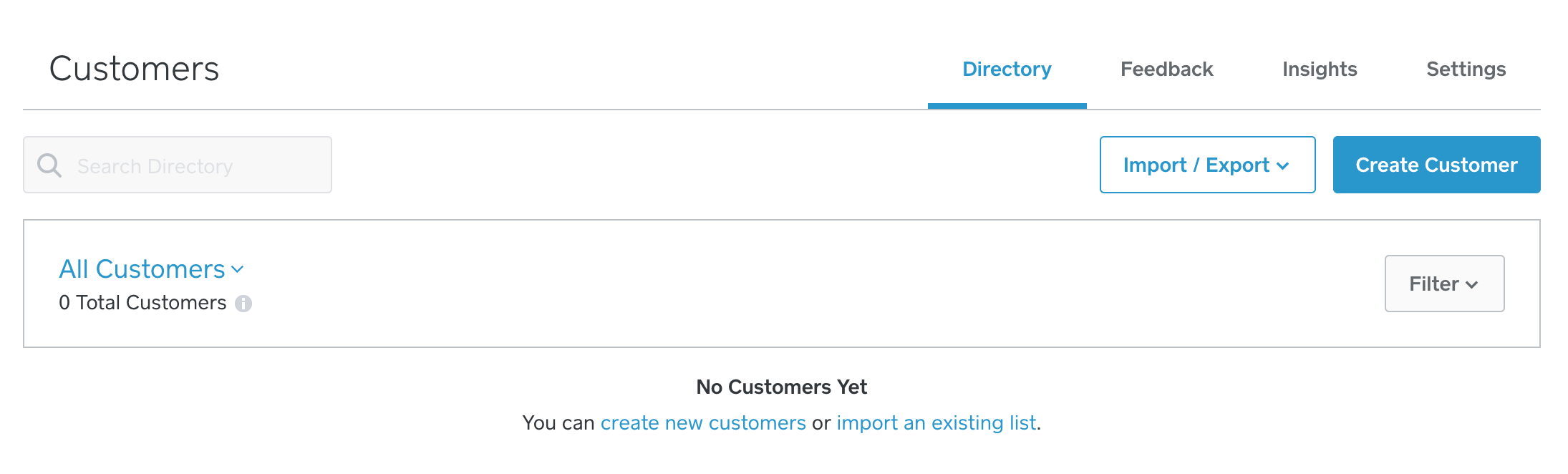Click the magnifying glass search icon

(49, 165)
